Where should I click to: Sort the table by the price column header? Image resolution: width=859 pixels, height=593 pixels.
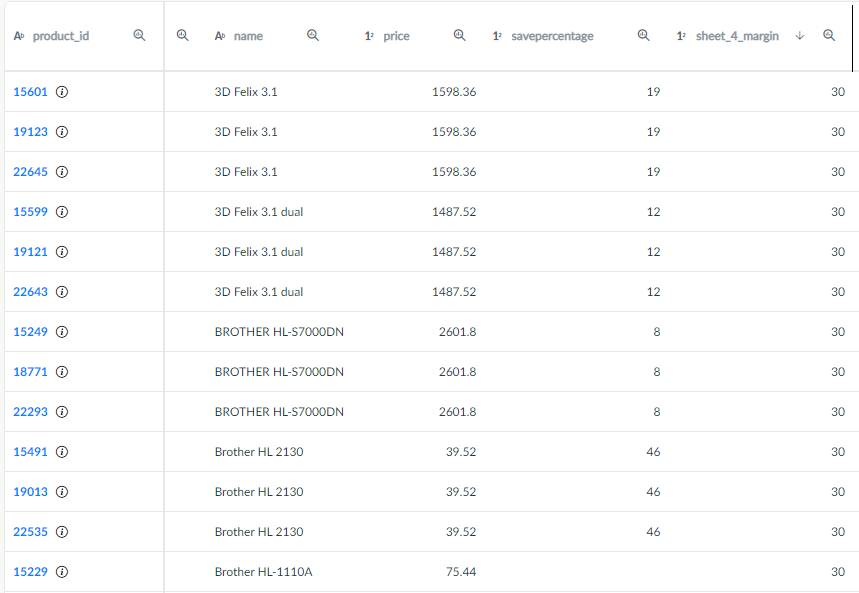click(x=396, y=35)
